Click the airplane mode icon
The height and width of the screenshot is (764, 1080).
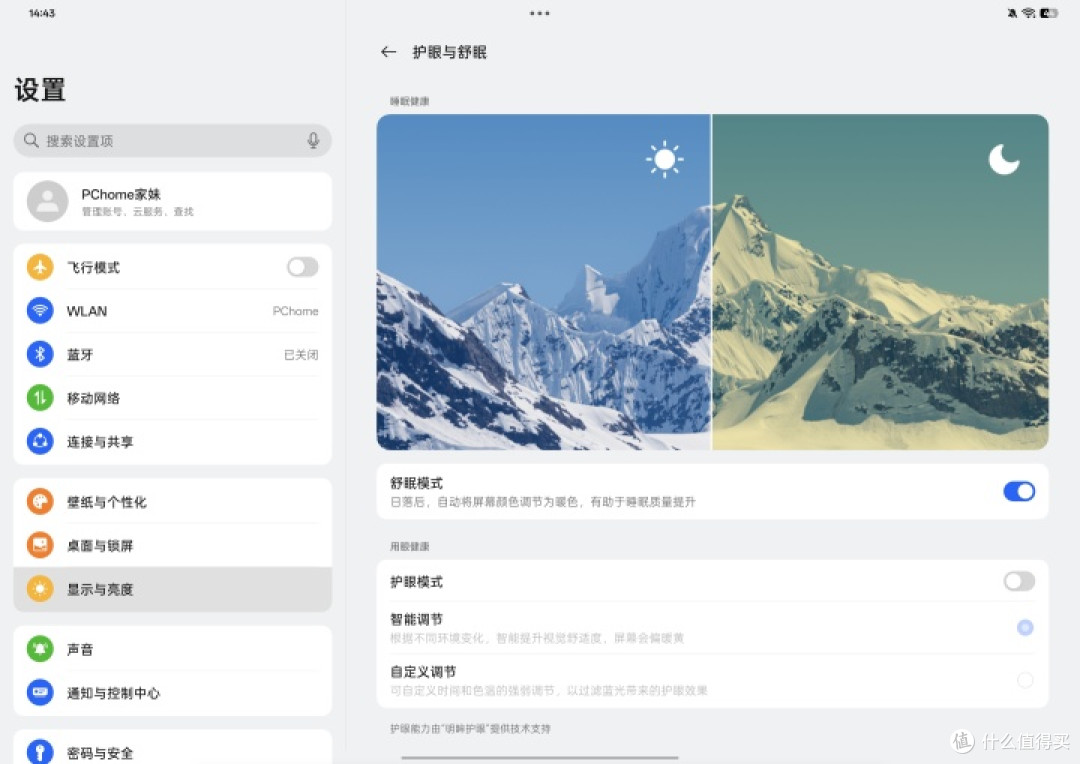click(x=40, y=267)
